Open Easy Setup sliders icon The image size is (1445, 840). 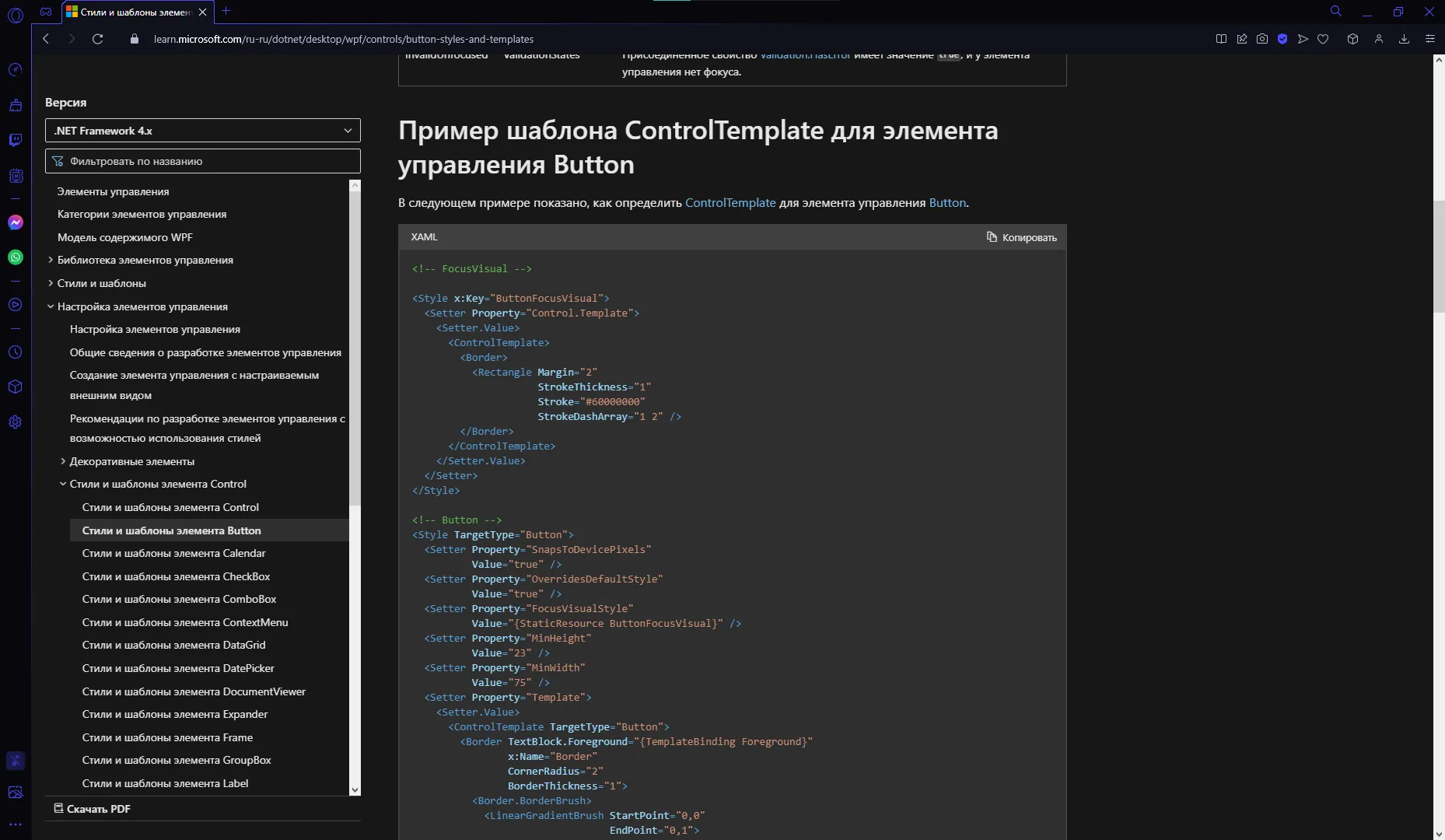point(1429,39)
